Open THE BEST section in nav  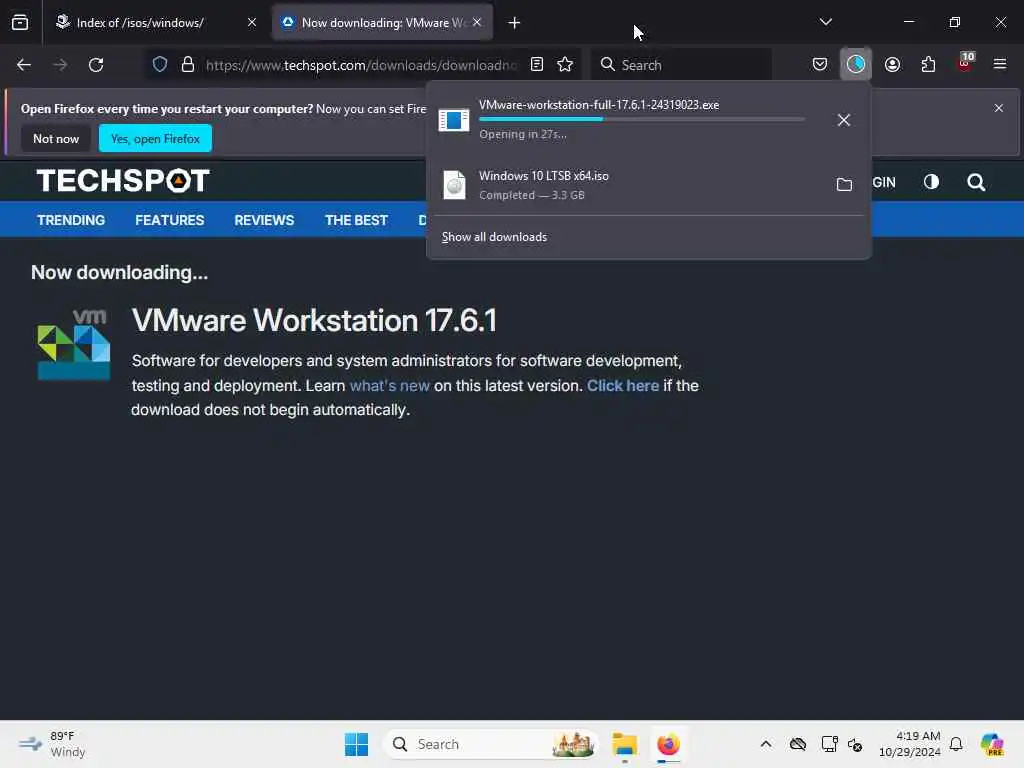click(357, 221)
